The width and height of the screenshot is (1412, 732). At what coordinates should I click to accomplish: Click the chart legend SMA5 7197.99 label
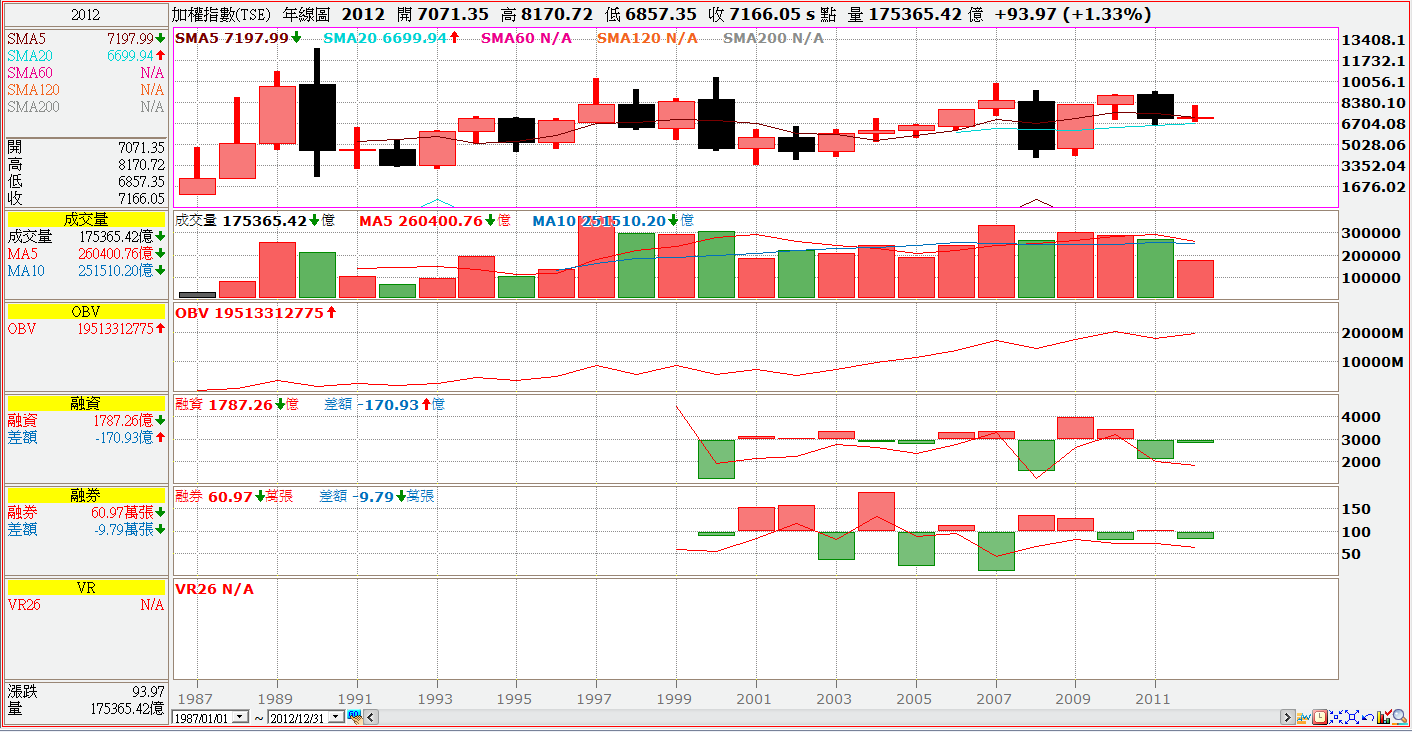tap(238, 38)
